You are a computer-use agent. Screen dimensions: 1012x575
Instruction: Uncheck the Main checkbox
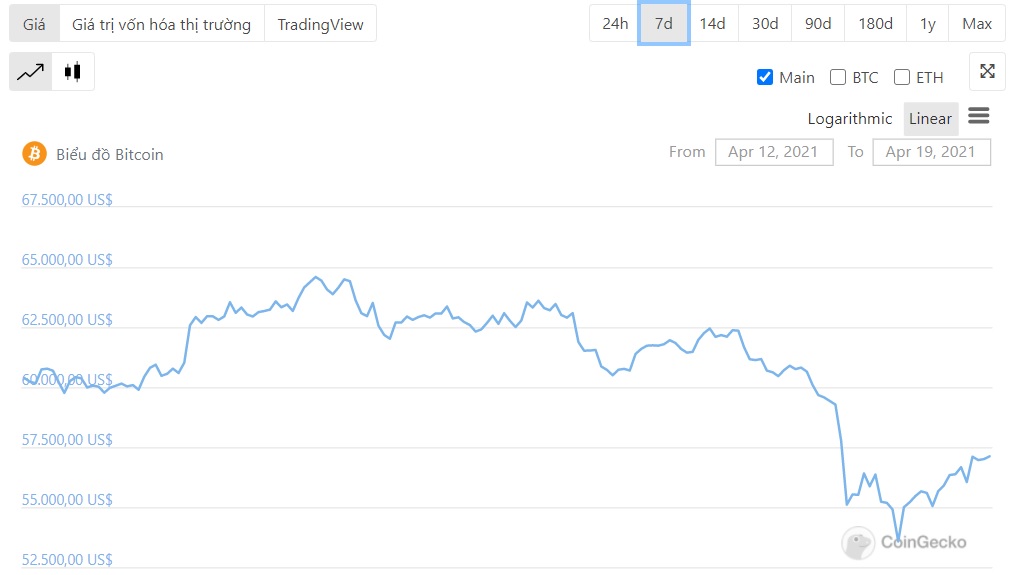click(765, 77)
